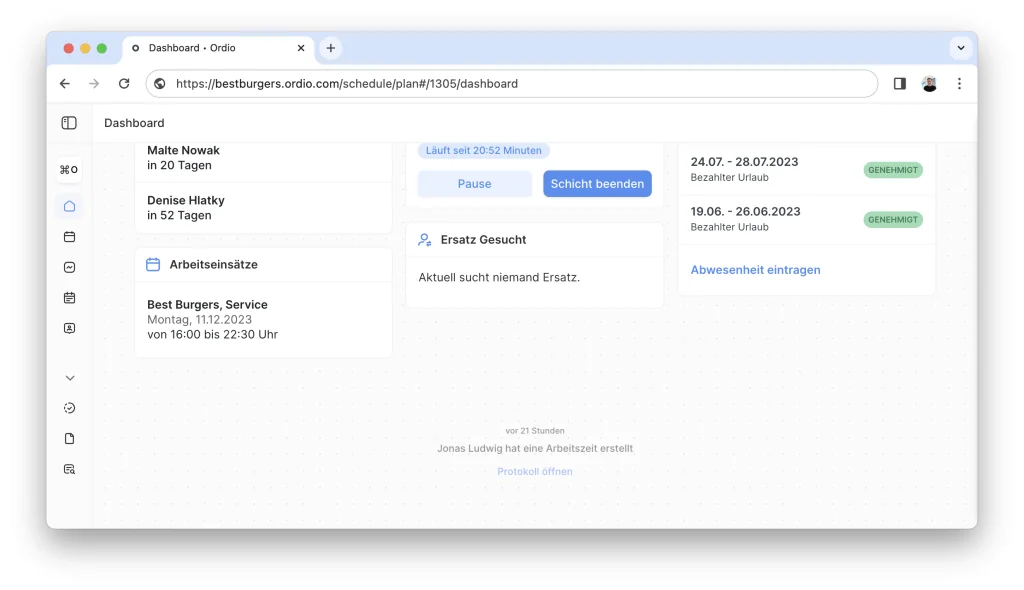Open the time tracking check icon
The width and height of the screenshot is (1024, 590).
click(69, 408)
